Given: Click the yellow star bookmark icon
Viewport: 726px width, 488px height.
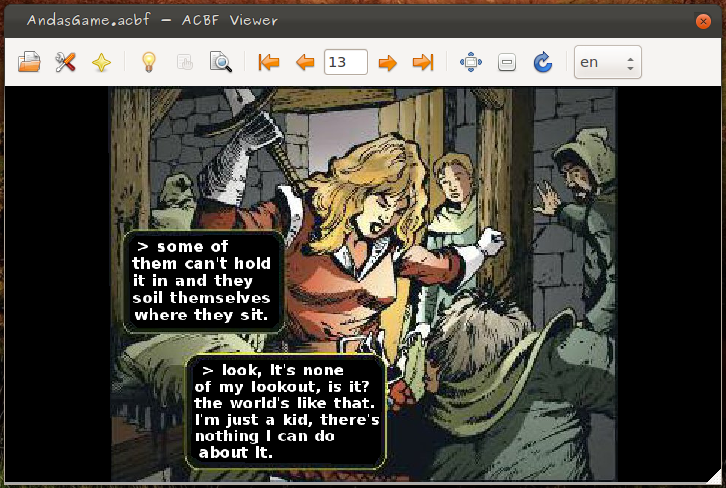Looking at the screenshot, I should tap(101, 63).
